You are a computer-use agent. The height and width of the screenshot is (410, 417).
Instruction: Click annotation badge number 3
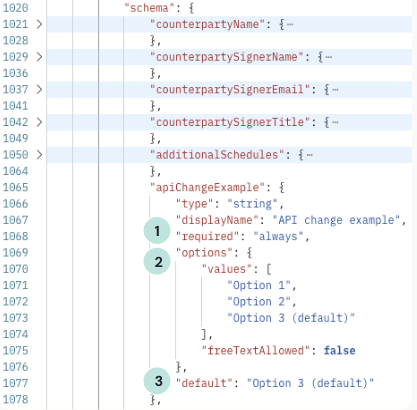[157, 381]
